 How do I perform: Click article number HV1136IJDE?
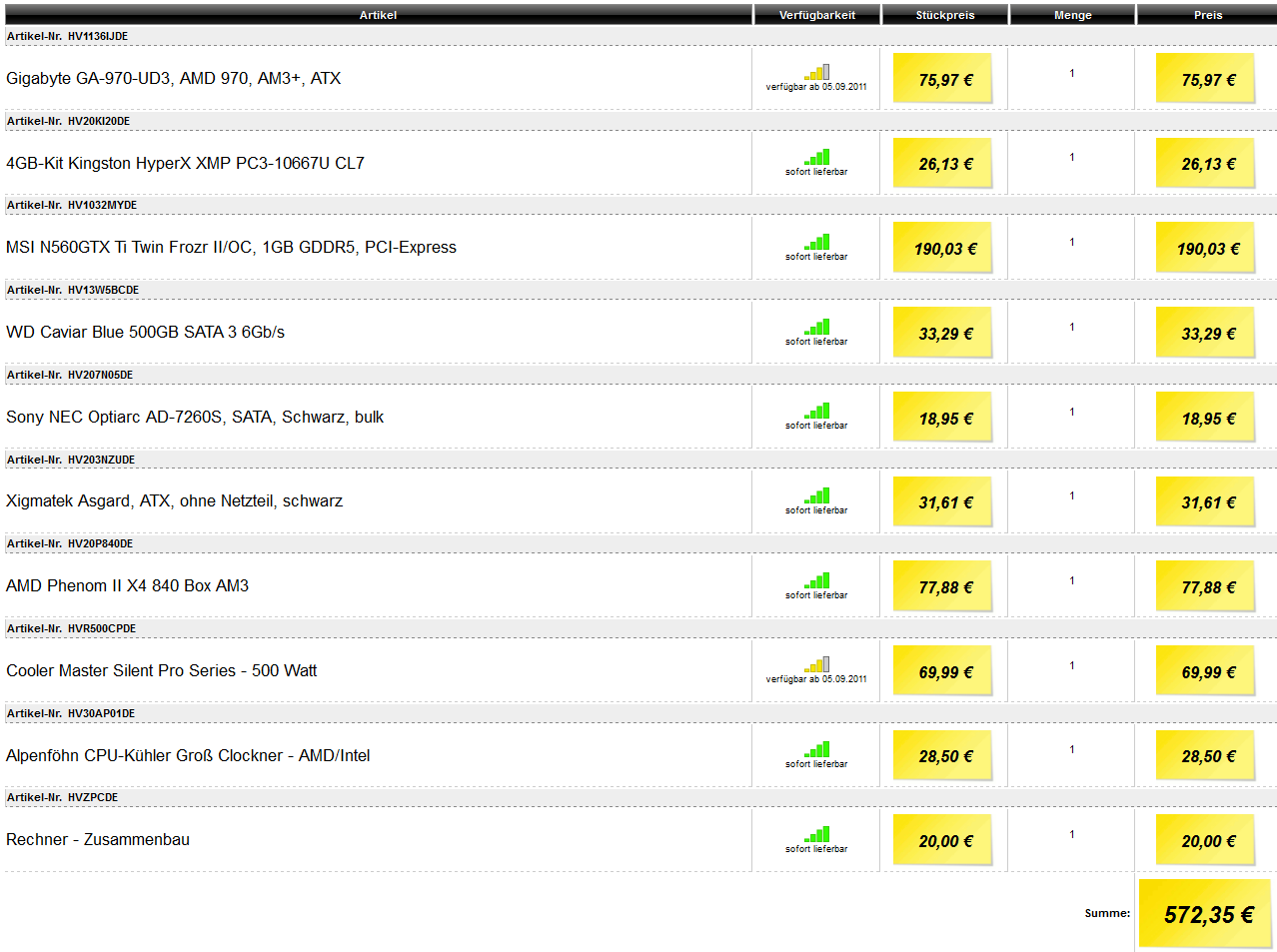click(x=98, y=36)
